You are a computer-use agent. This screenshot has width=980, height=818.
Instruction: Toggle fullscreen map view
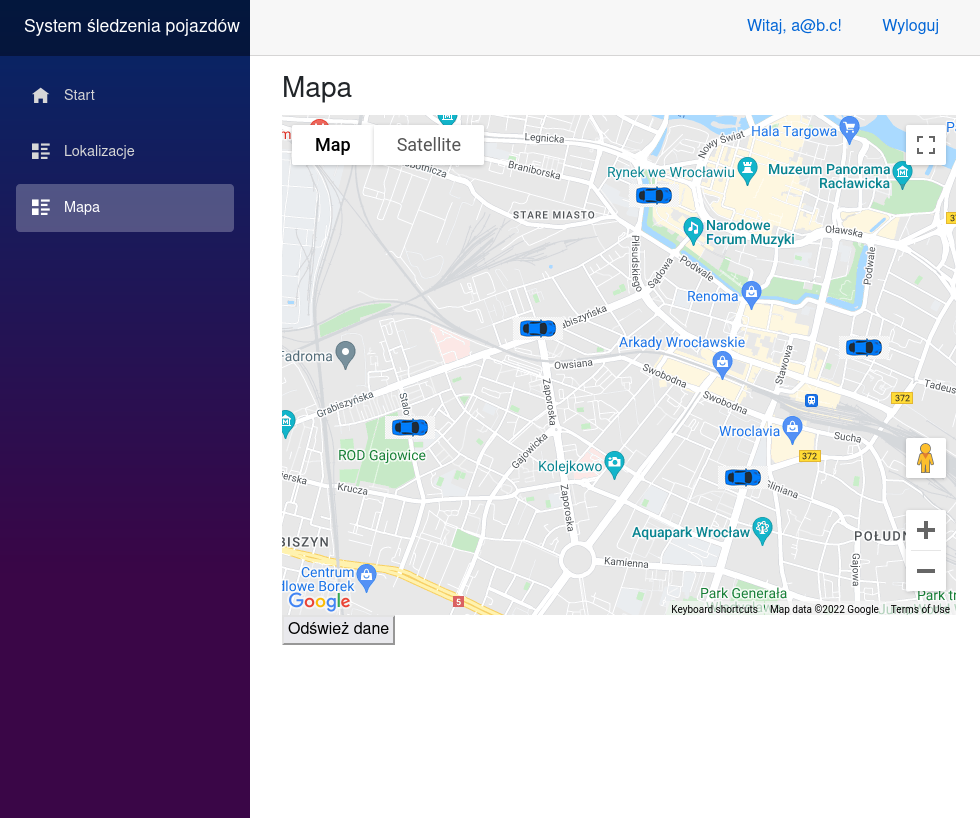(925, 145)
